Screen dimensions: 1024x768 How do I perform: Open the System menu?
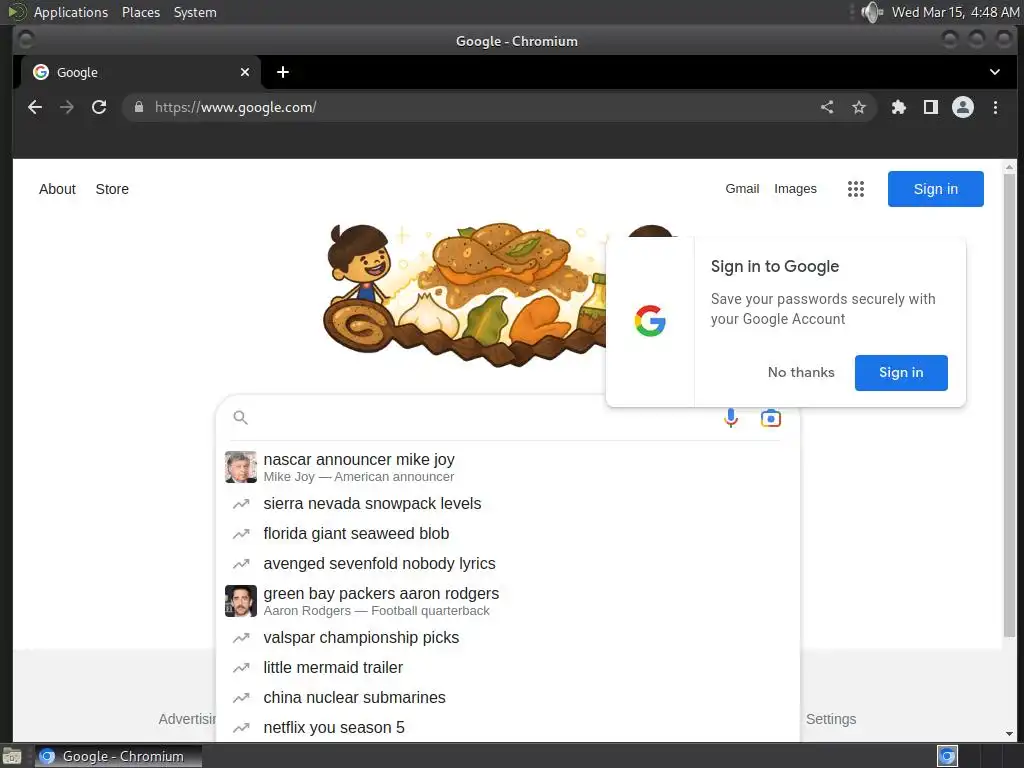tap(195, 12)
